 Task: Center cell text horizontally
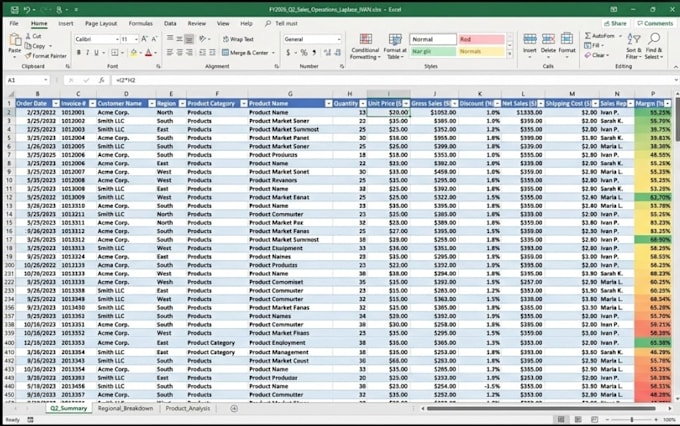179,52
